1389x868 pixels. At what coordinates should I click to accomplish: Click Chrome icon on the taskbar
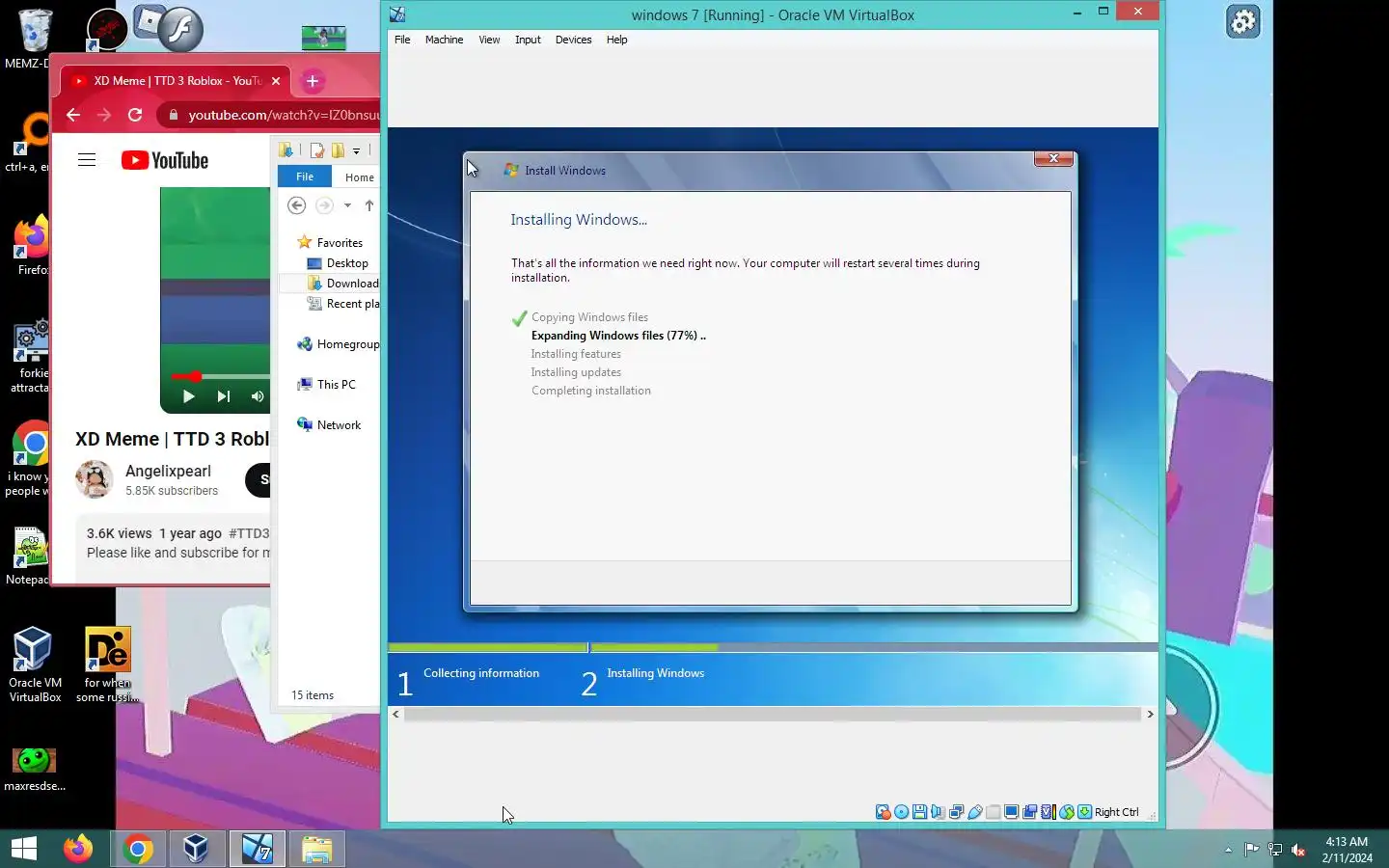[138, 849]
